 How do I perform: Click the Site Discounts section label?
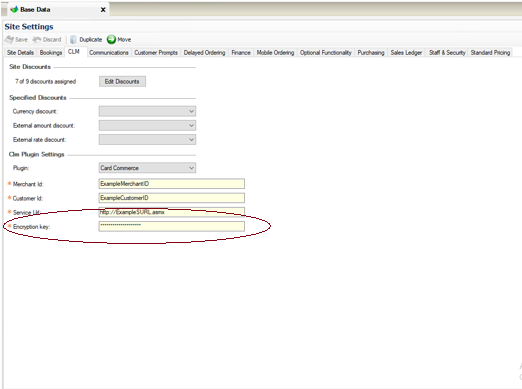tap(30, 67)
